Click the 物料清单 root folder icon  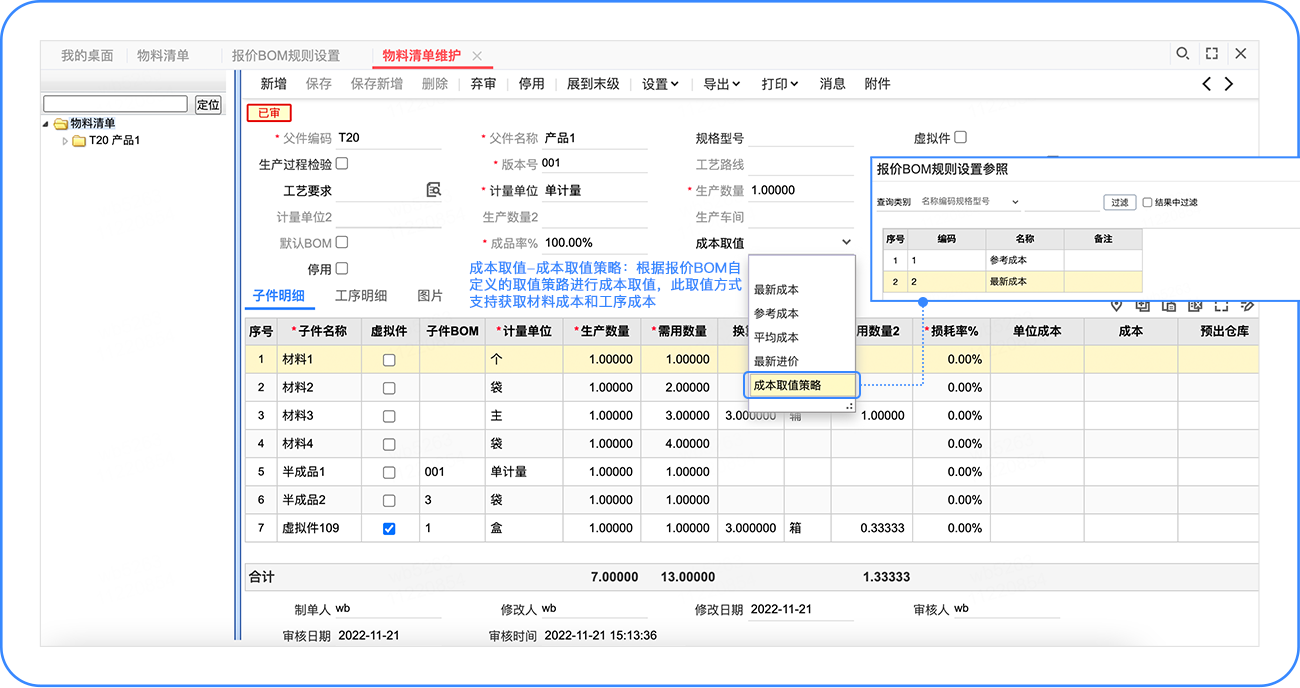pos(61,124)
